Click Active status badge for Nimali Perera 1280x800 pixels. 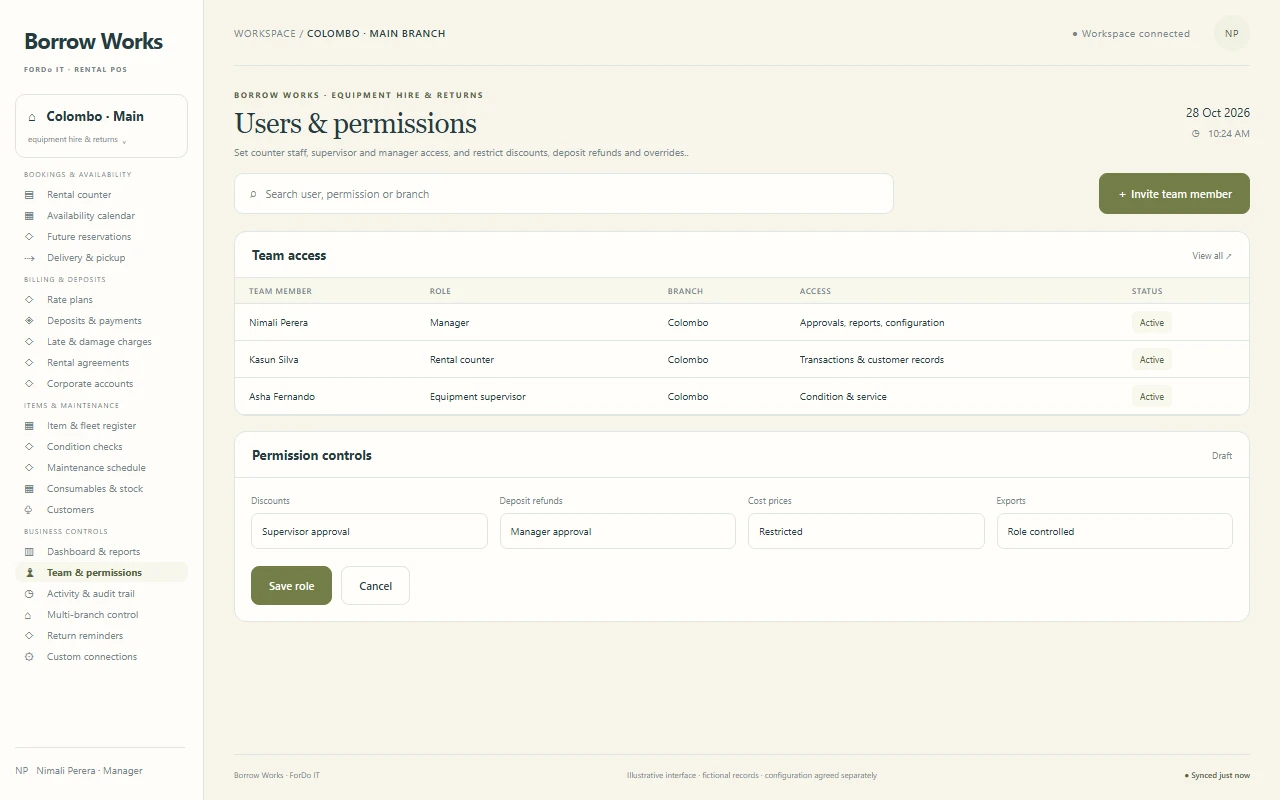[x=1152, y=323]
